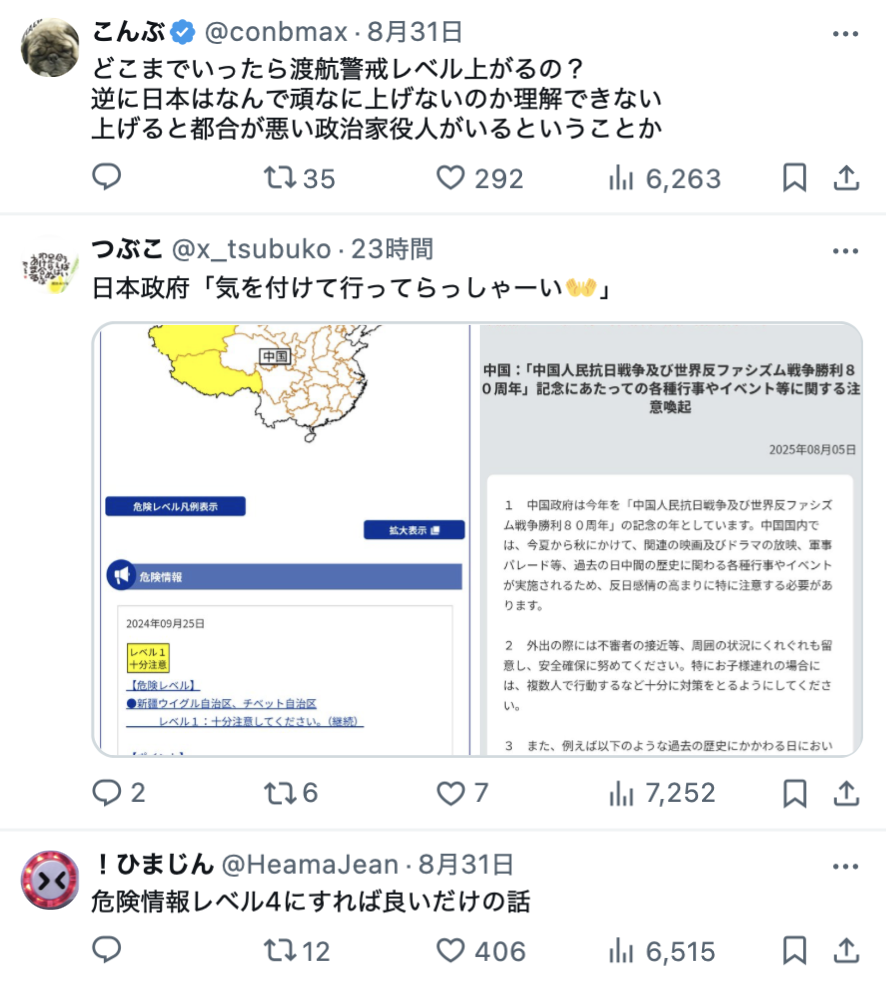Open more options on @HeamaJean post
The width and height of the screenshot is (886, 982).
click(845, 867)
